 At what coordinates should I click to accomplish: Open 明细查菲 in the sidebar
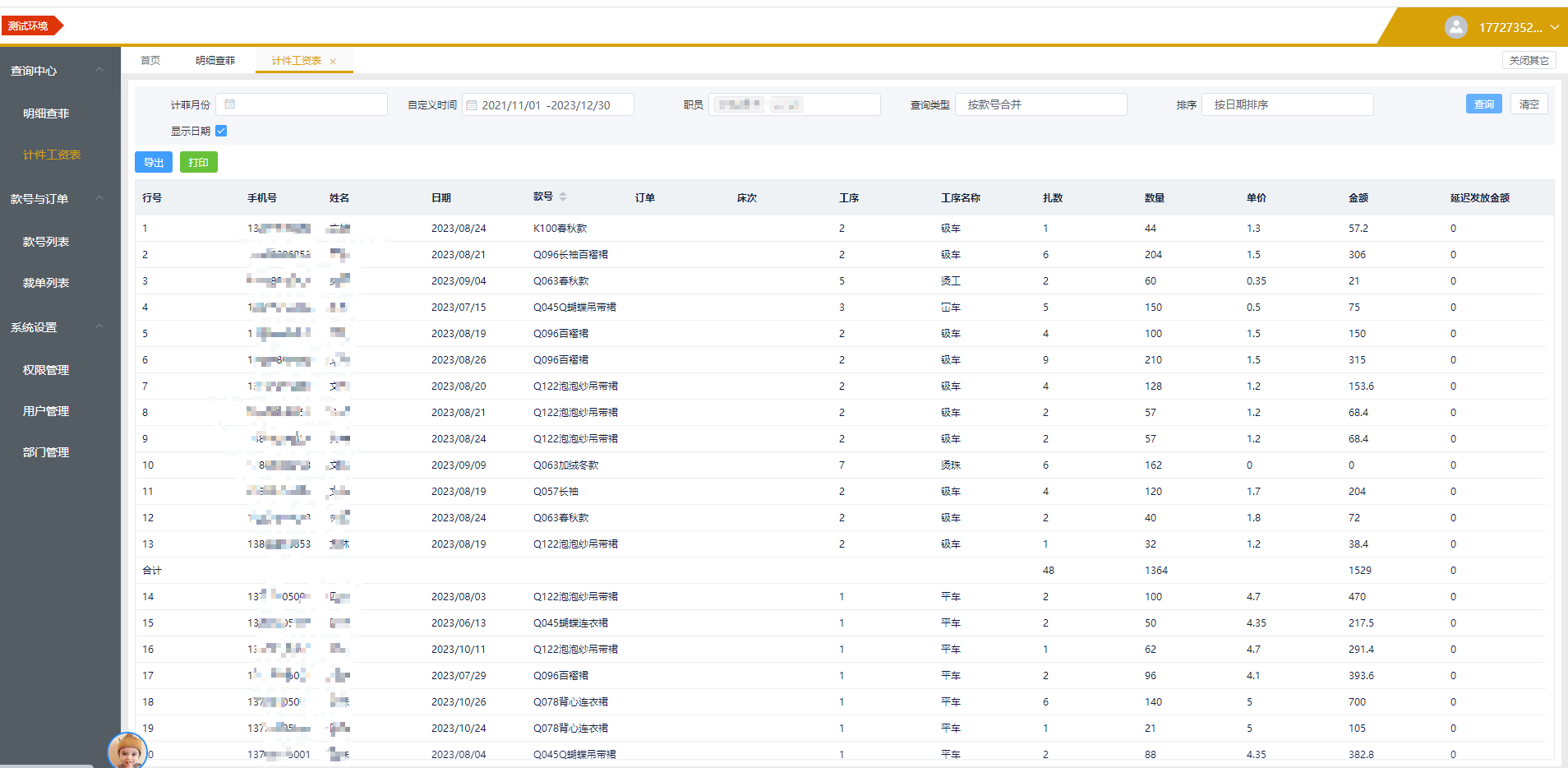(x=46, y=113)
